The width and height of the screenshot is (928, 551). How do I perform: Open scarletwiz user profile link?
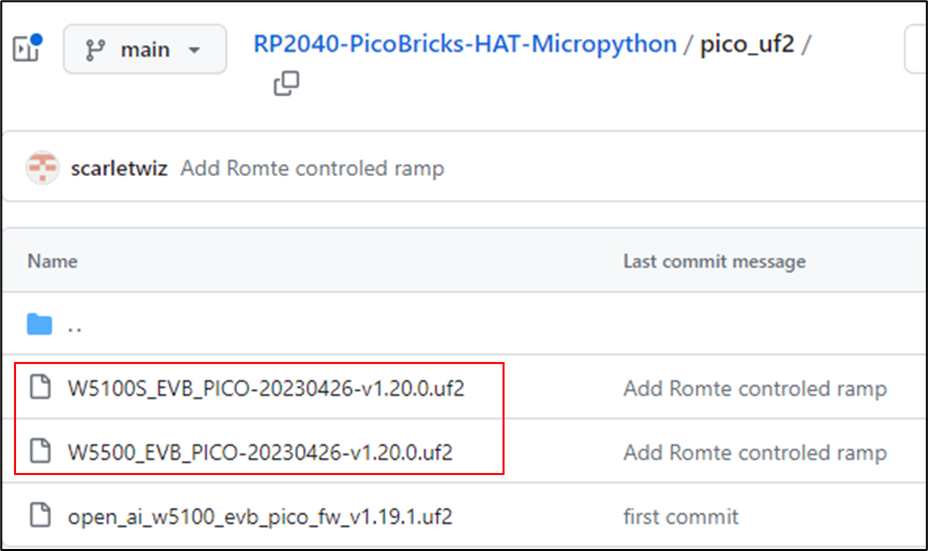click(x=120, y=168)
